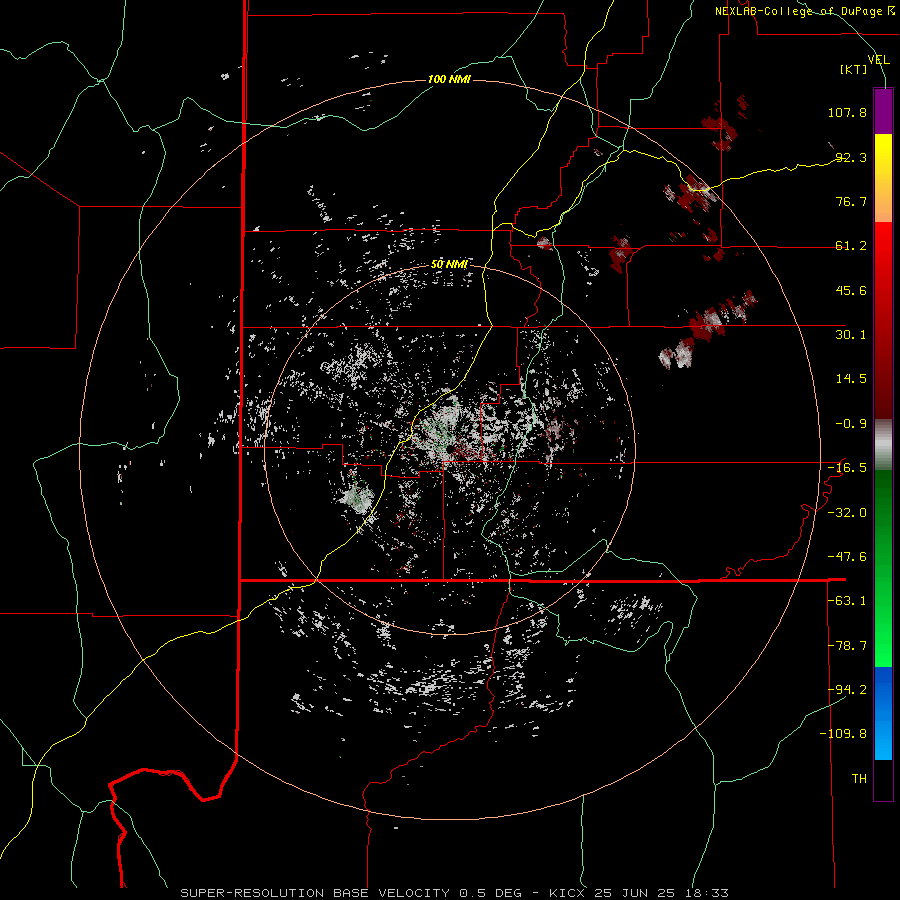900x900 pixels.
Task: Click the 30.1 velocity scale value
Action: [x=851, y=335]
